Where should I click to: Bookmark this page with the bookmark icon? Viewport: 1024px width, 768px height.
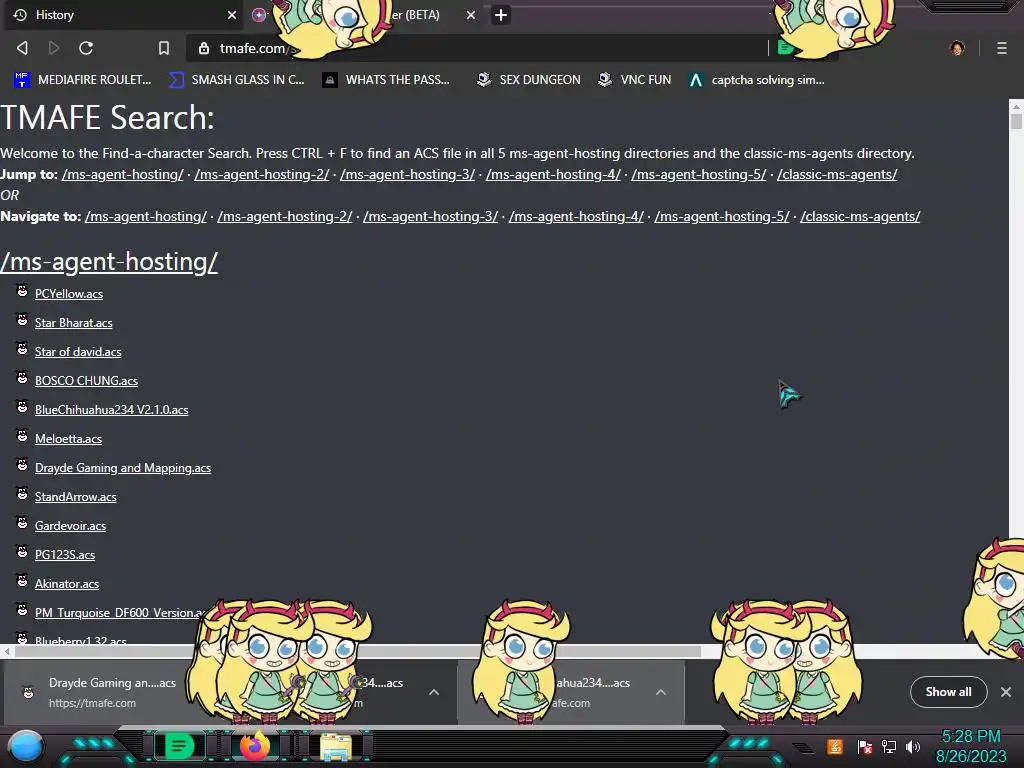click(x=164, y=48)
